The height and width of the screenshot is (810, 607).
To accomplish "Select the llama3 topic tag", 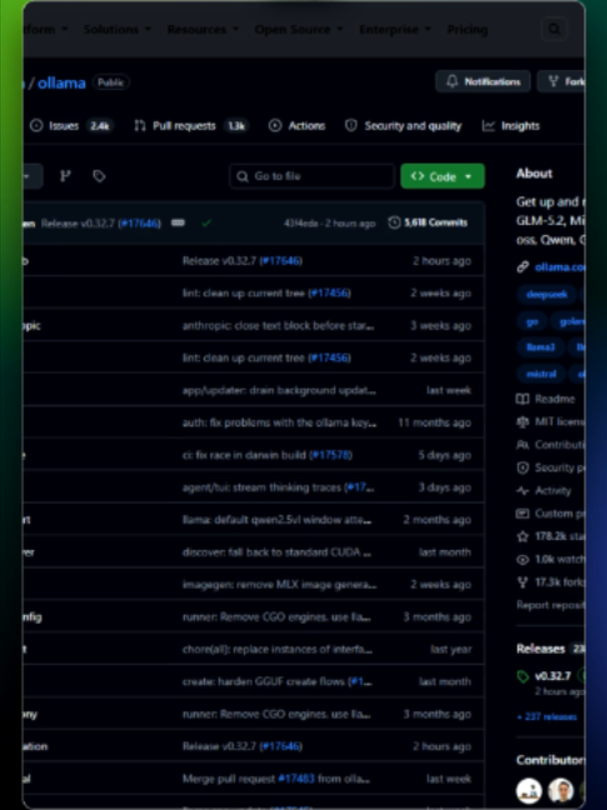I will click(540, 347).
